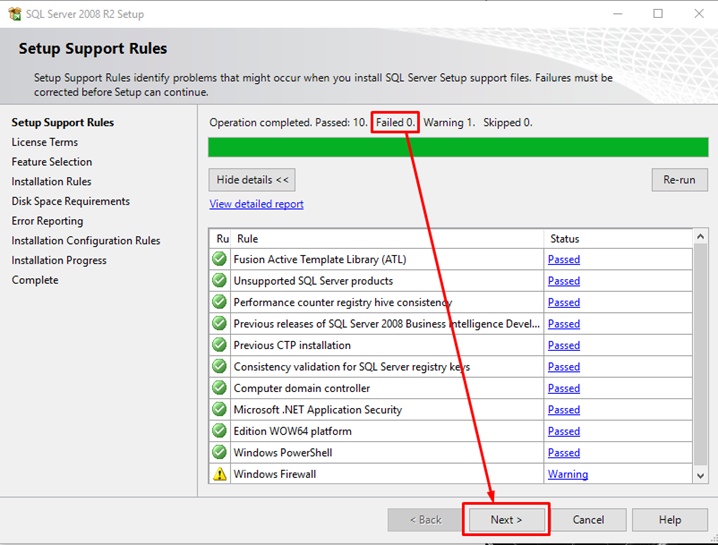Cancel the SQL Server setup
The image size is (718, 545).
[588, 520]
